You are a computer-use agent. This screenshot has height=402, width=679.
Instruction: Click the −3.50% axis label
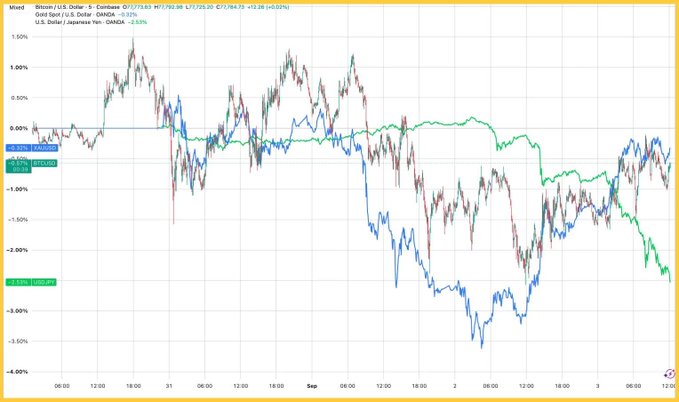[17, 341]
